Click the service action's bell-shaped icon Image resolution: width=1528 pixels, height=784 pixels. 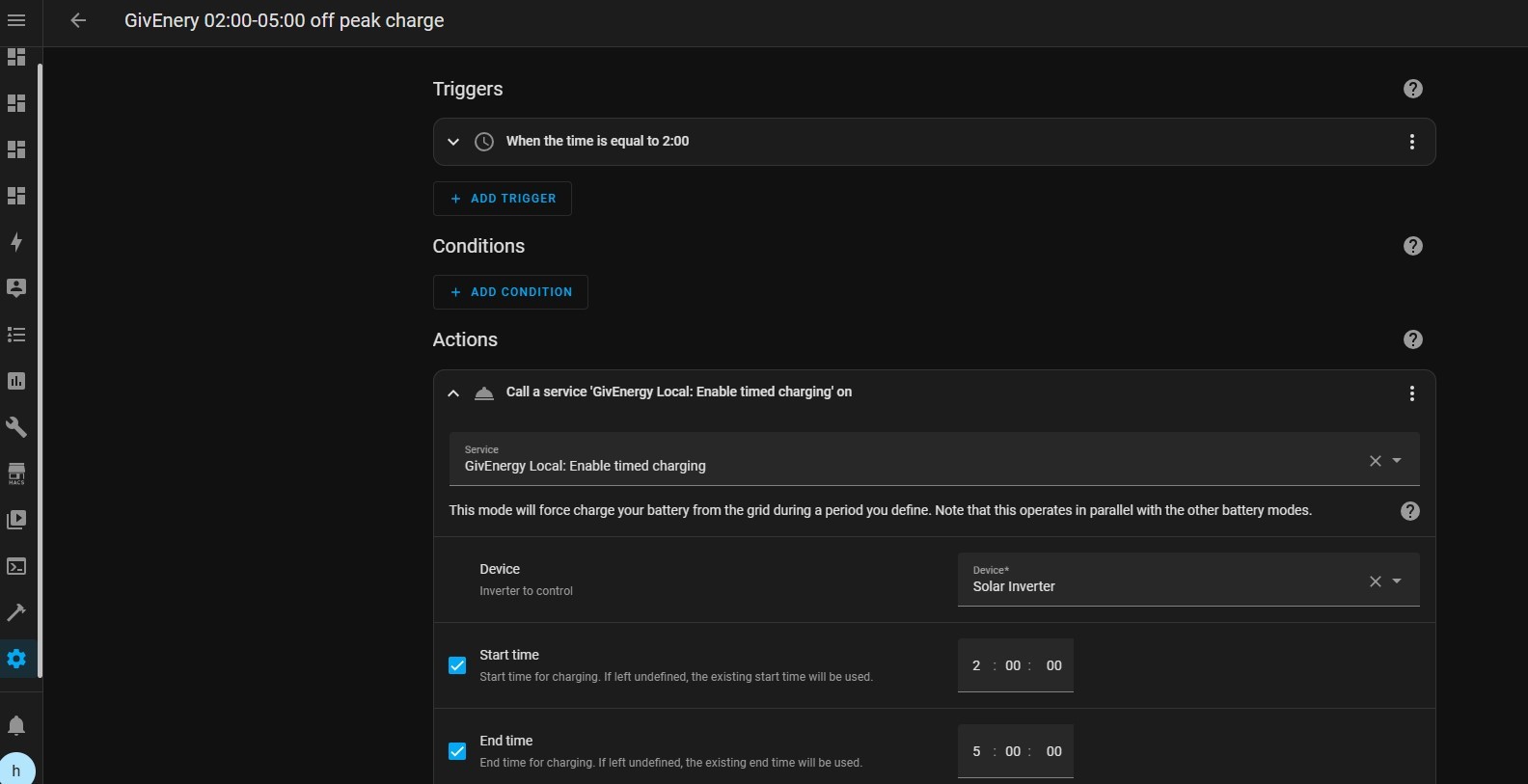point(484,393)
